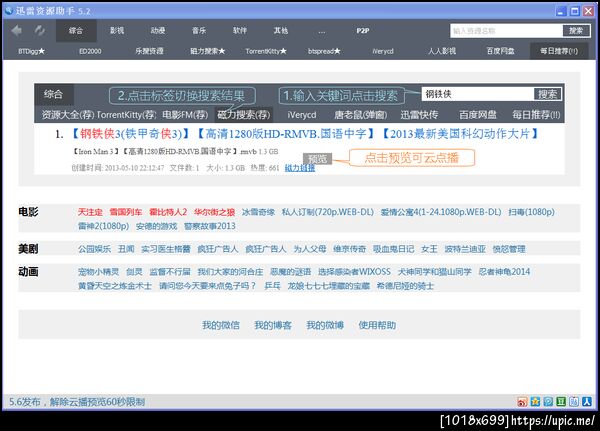Open movie link 安德的游戏
Viewport: 600px width, 431px height.
click(157, 226)
